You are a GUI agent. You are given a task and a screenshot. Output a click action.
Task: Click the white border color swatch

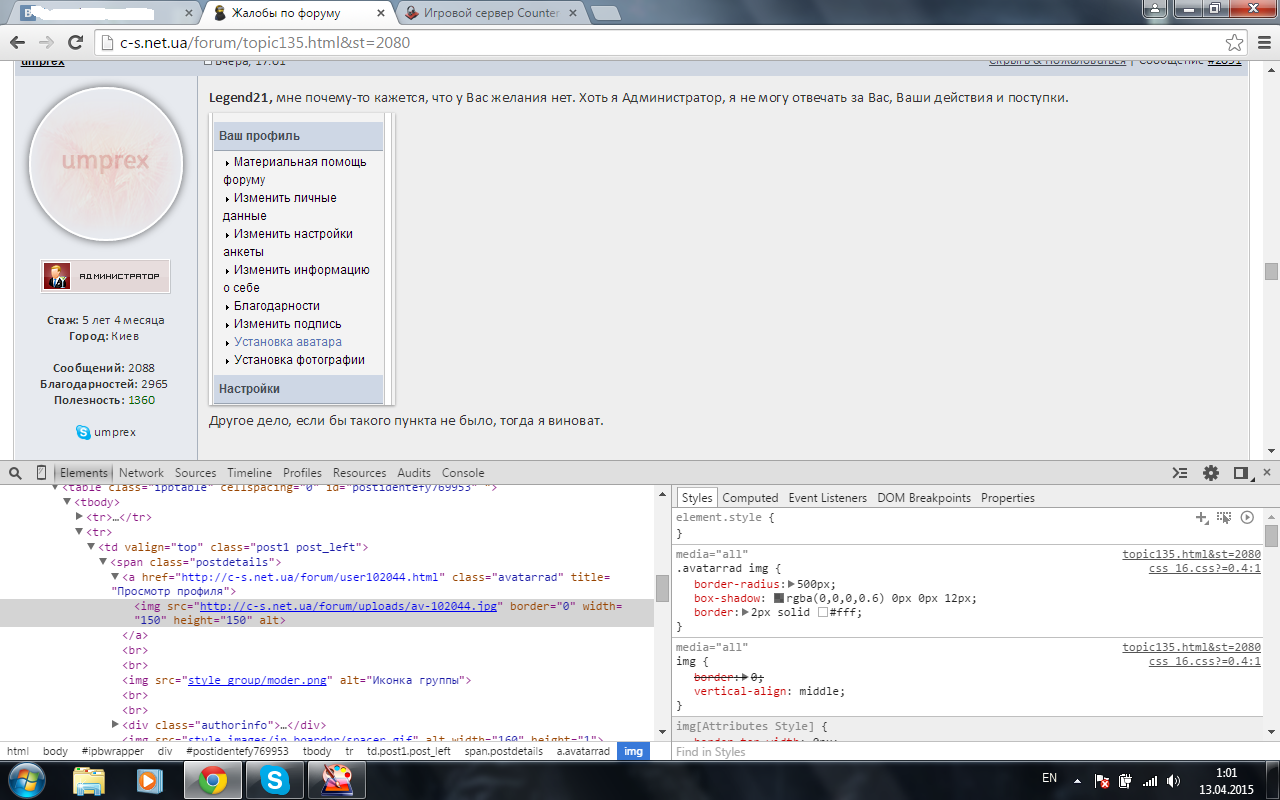pos(823,612)
